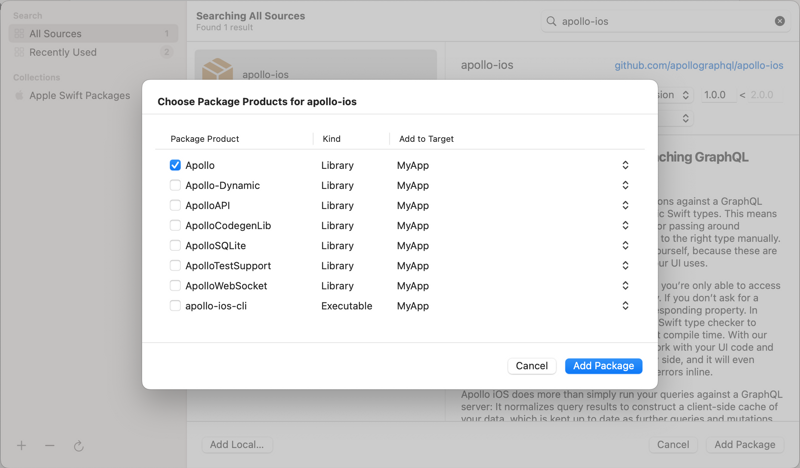Click the search magnifier icon
Image resolution: width=800 pixels, height=468 pixels.
[551, 21]
